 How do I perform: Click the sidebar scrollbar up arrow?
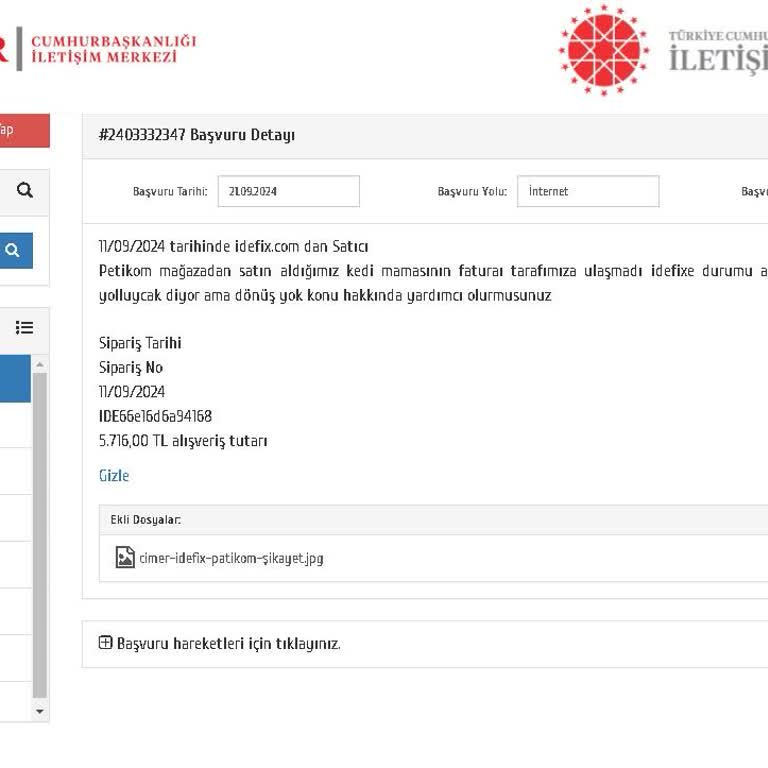click(x=40, y=364)
